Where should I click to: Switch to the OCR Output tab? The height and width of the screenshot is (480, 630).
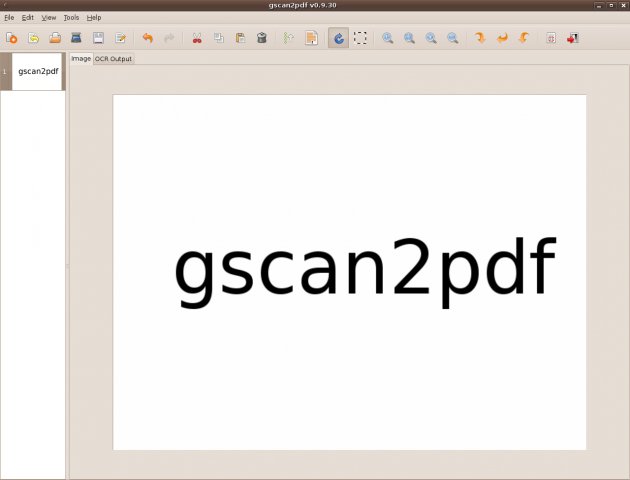click(x=113, y=59)
